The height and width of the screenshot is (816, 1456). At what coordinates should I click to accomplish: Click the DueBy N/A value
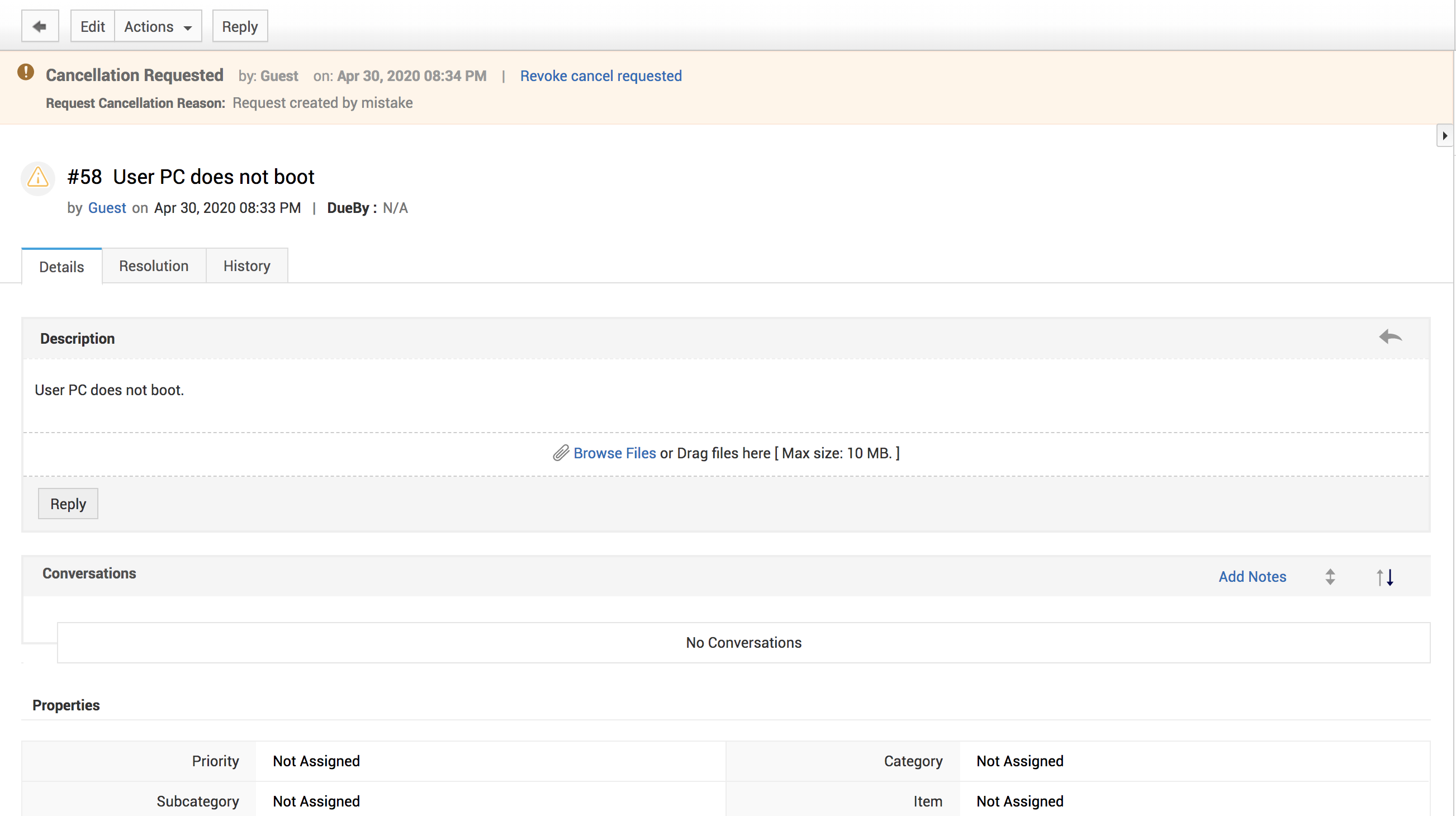395,208
